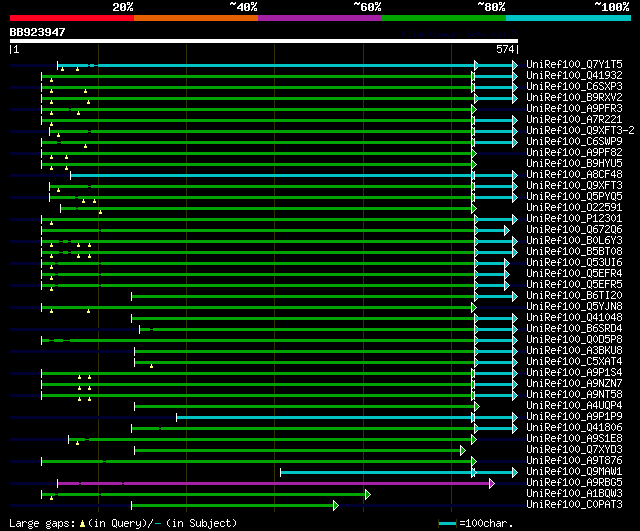This screenshot has width=640, height=531.
Task: Click UniRef100_A9T876 hit name
Action: coord(574,461)
